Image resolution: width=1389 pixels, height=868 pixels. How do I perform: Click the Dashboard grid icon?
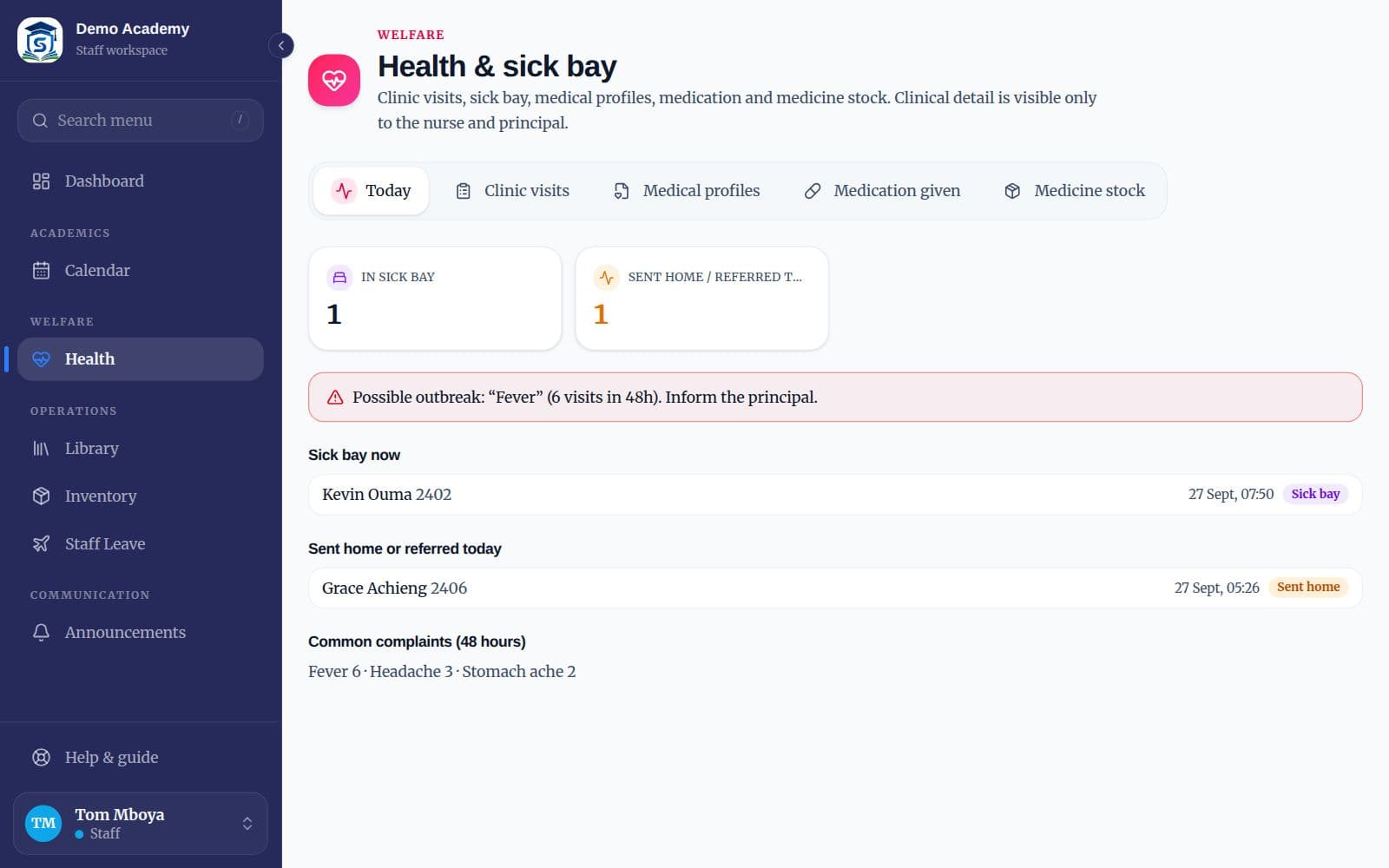(x=41, y=181)
